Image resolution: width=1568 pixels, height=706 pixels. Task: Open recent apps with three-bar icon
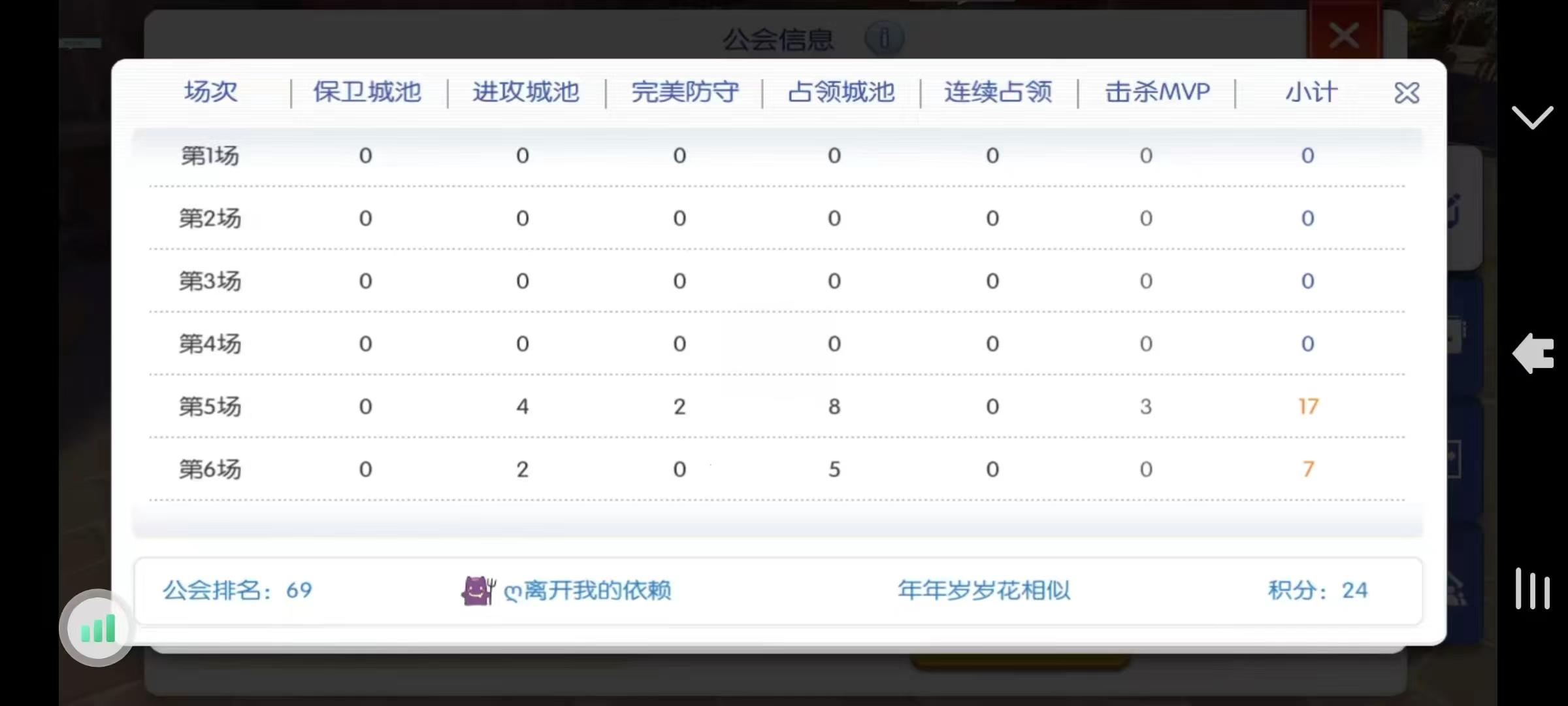click(1532, 588)
